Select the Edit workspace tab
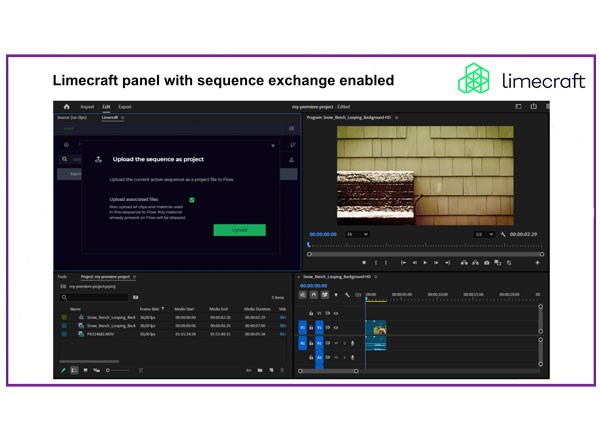The image size is (600, 440). 106,107
